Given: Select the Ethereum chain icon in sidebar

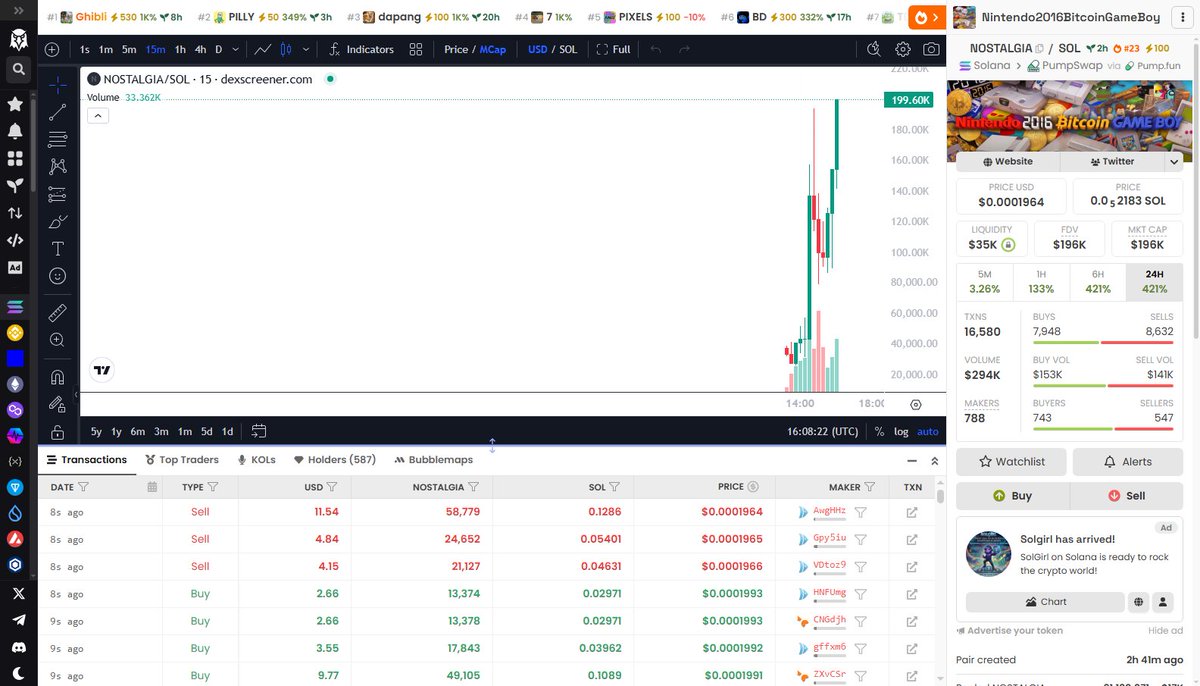Looking at the screenshot, I should point(15,384).
